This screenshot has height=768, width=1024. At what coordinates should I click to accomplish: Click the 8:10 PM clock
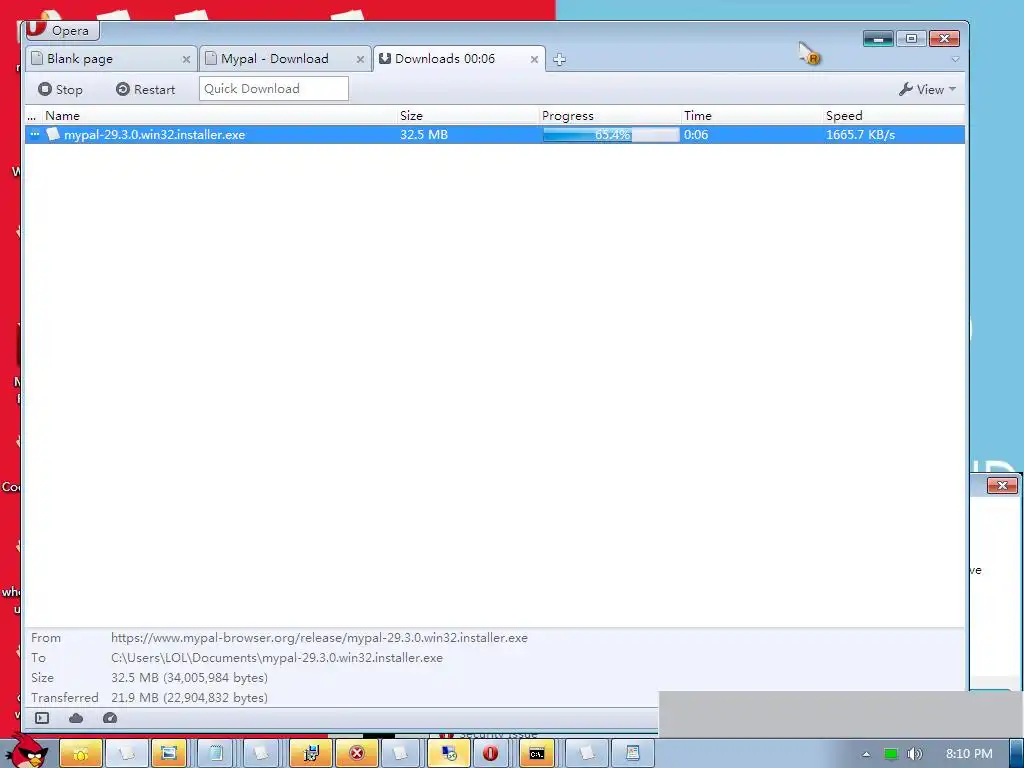pos(969,754)
